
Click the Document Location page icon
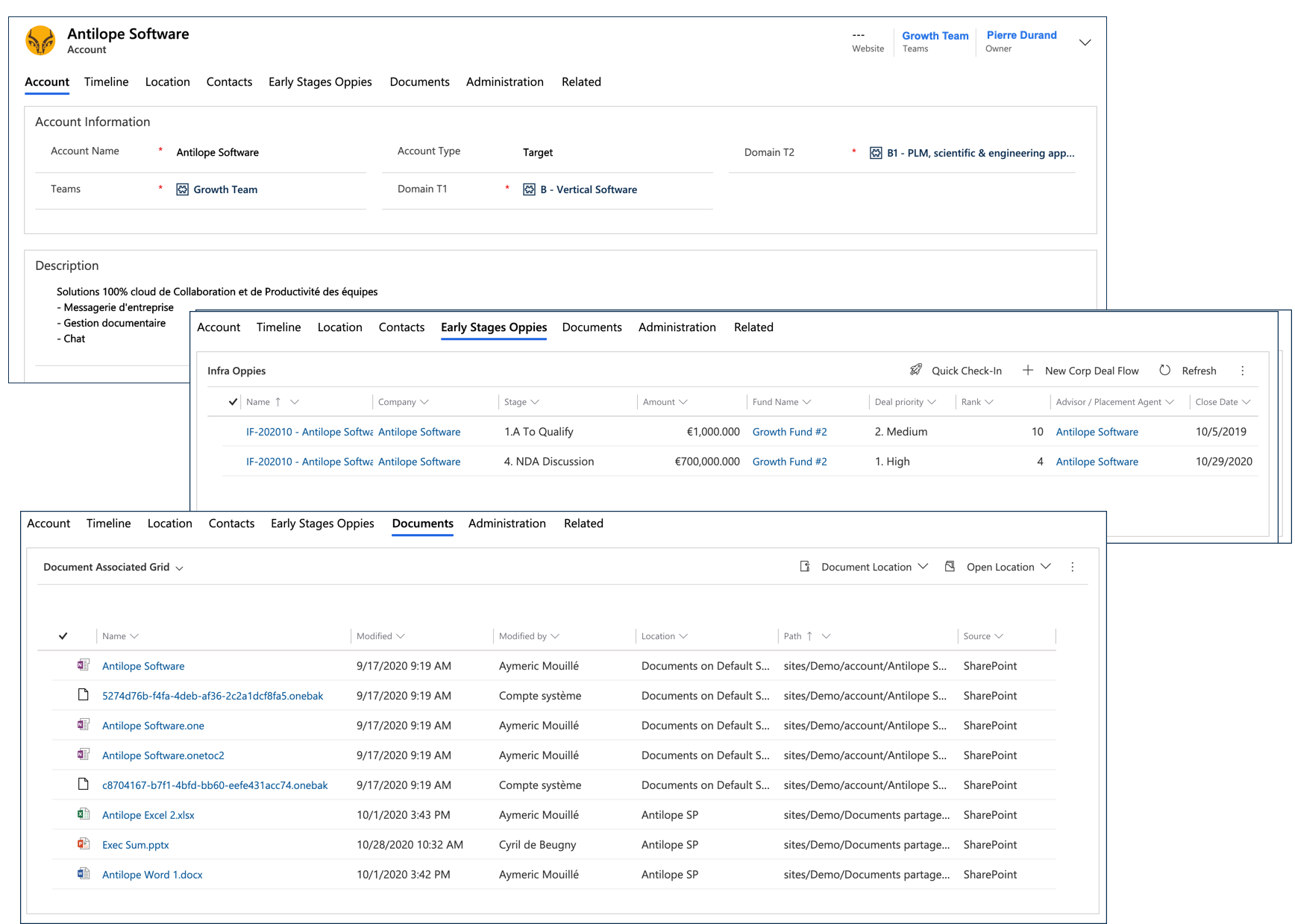[805, 567]
